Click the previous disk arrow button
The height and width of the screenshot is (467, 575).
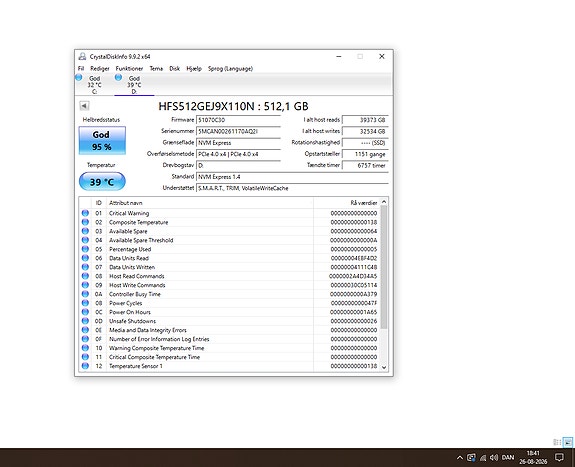click(x=84, y=106)
